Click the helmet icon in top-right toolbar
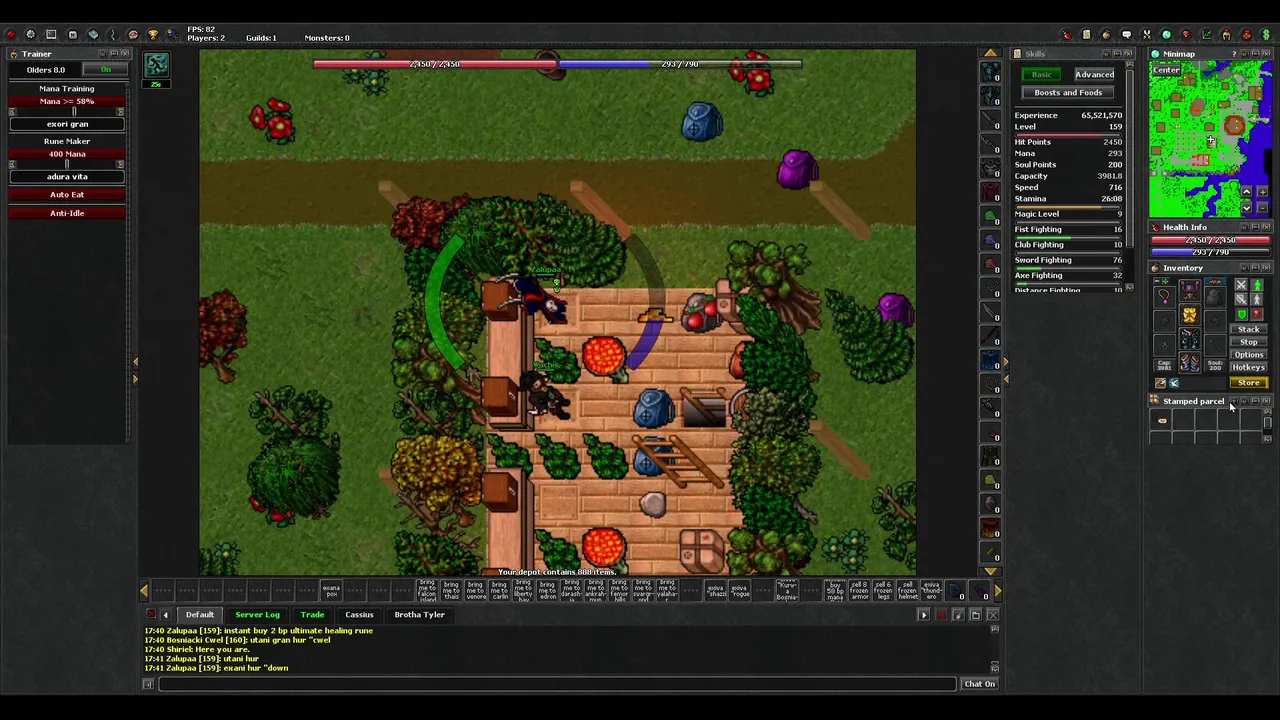1280x720 pixels. (1226, 35)
